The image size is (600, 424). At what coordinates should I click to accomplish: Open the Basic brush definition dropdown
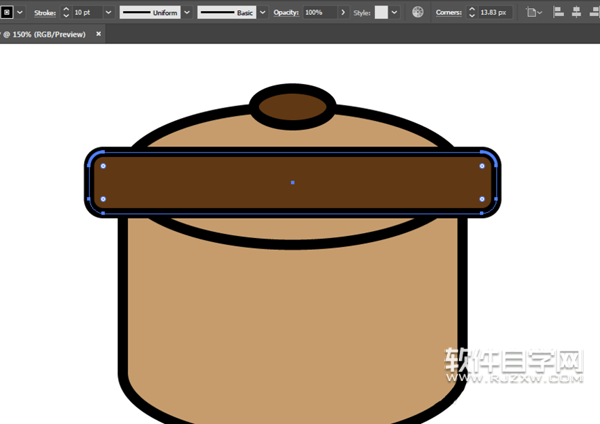pos(262,12)
